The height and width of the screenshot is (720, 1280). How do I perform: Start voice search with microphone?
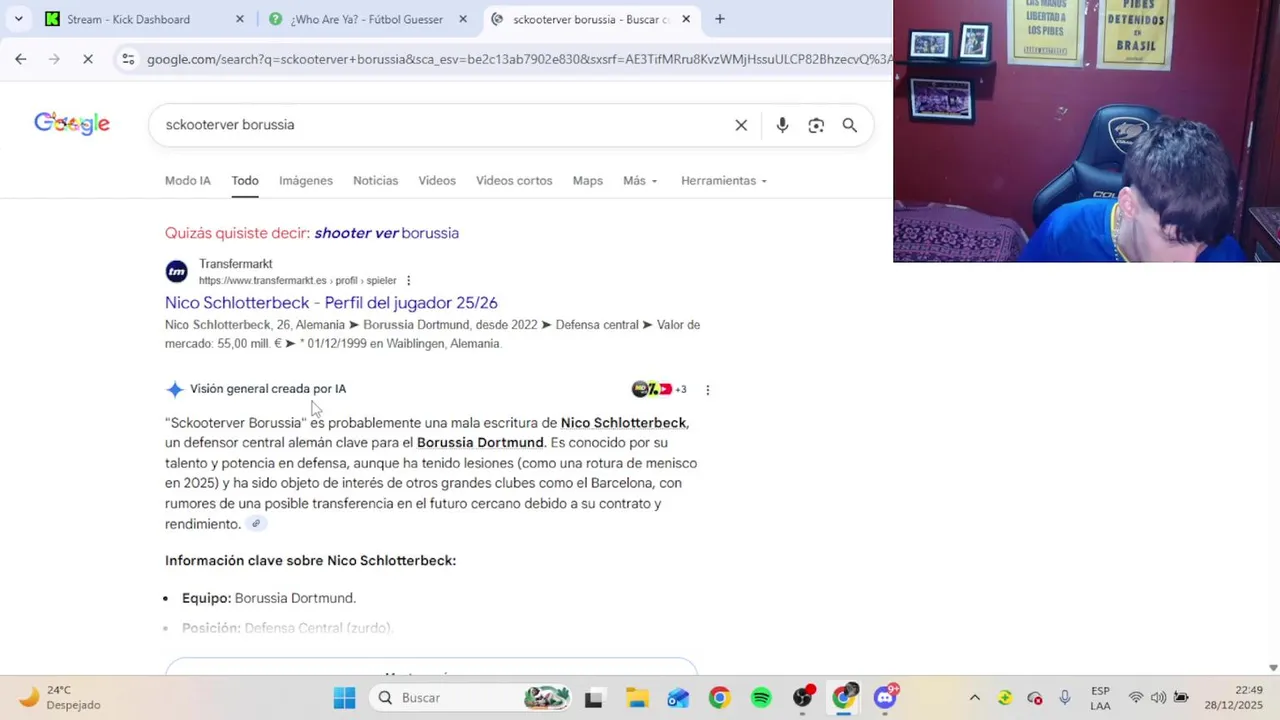tap(782, 125)
